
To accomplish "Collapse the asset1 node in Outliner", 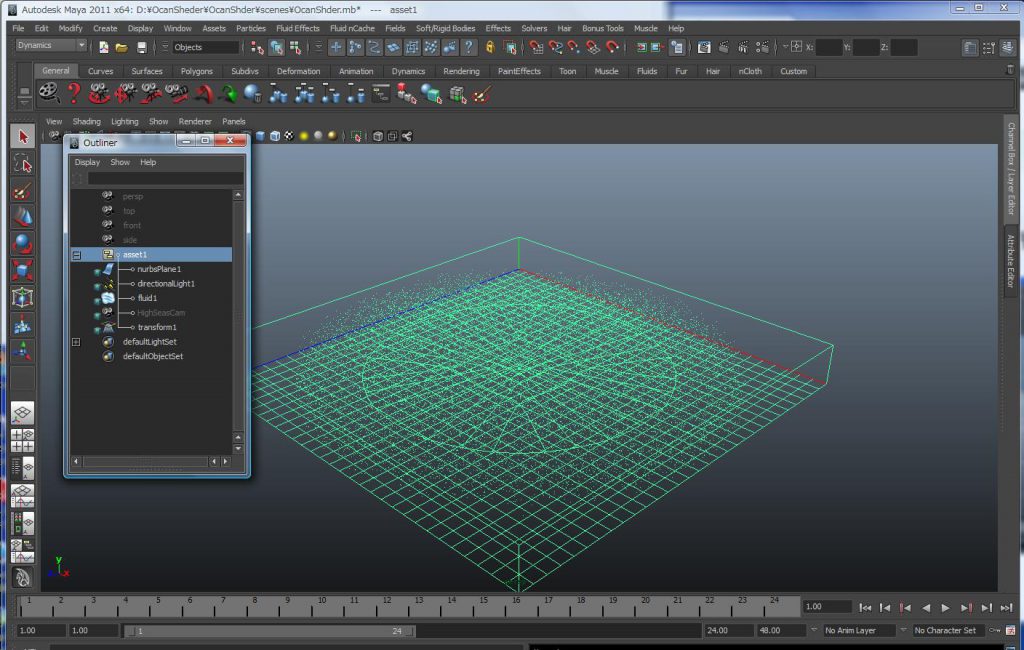I will point(76,255).
